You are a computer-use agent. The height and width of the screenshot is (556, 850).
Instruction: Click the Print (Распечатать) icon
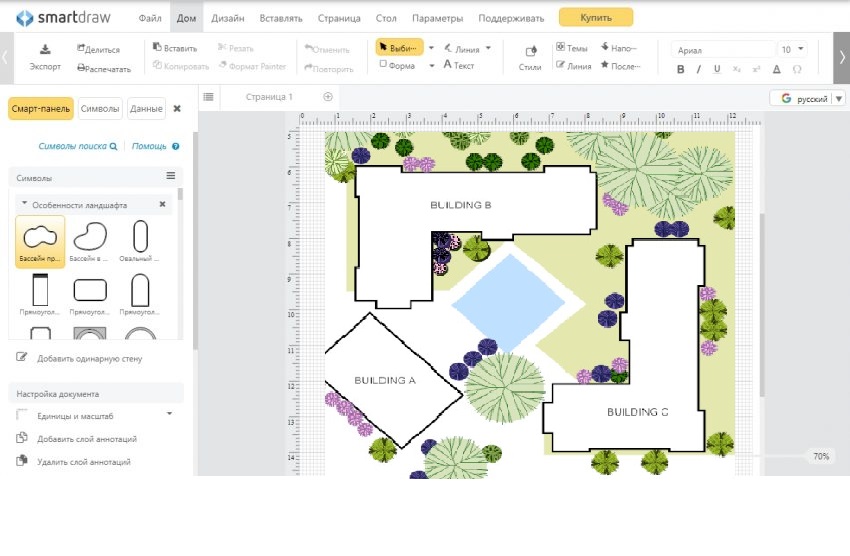click(x=81, y=69)
